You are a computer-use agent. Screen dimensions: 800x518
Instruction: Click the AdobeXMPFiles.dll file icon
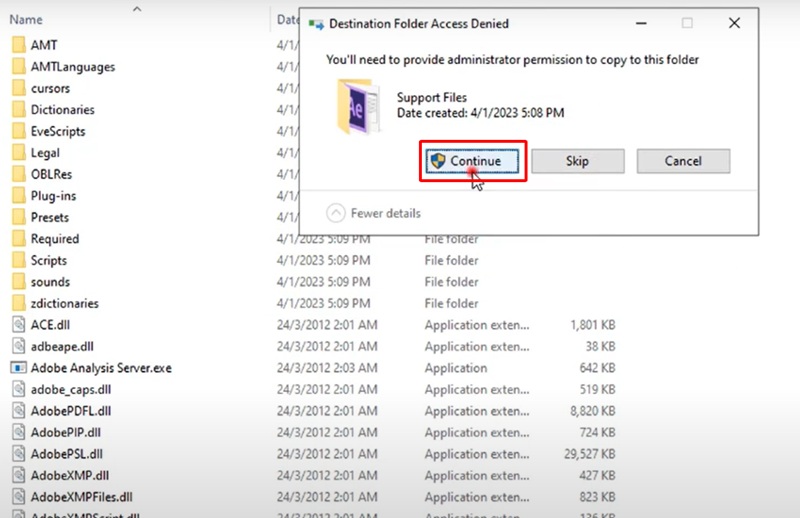tap(19, 496)
